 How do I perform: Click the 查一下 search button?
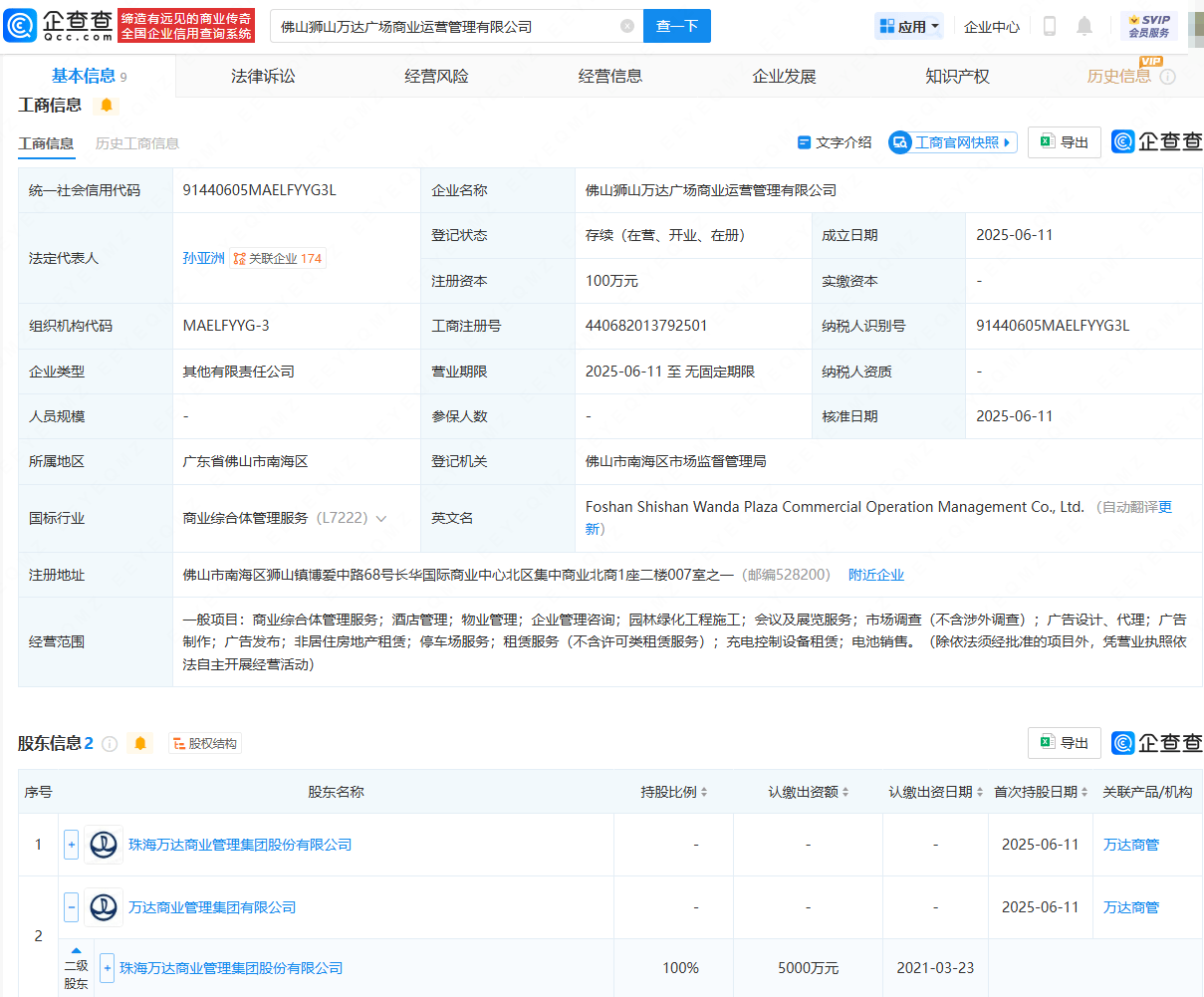click(677, 26)
